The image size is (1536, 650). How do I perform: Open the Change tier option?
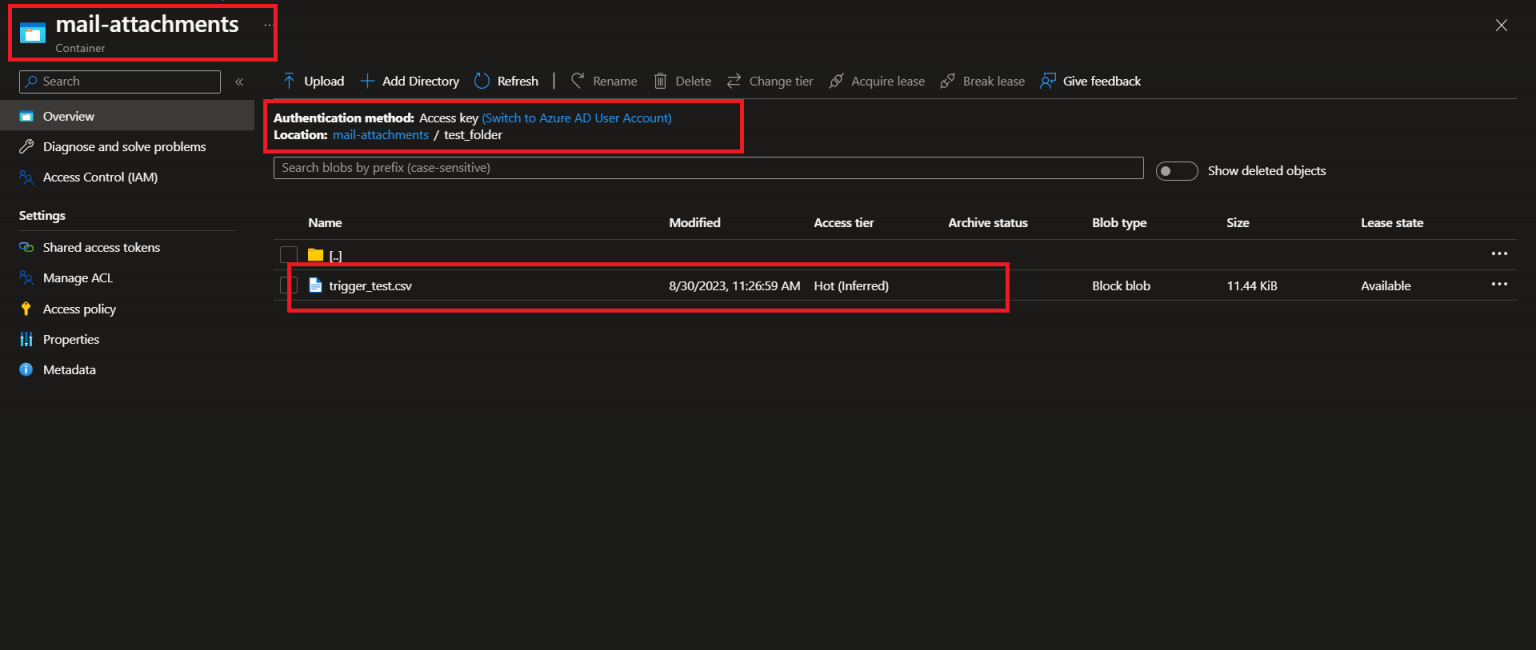(770, 81)
